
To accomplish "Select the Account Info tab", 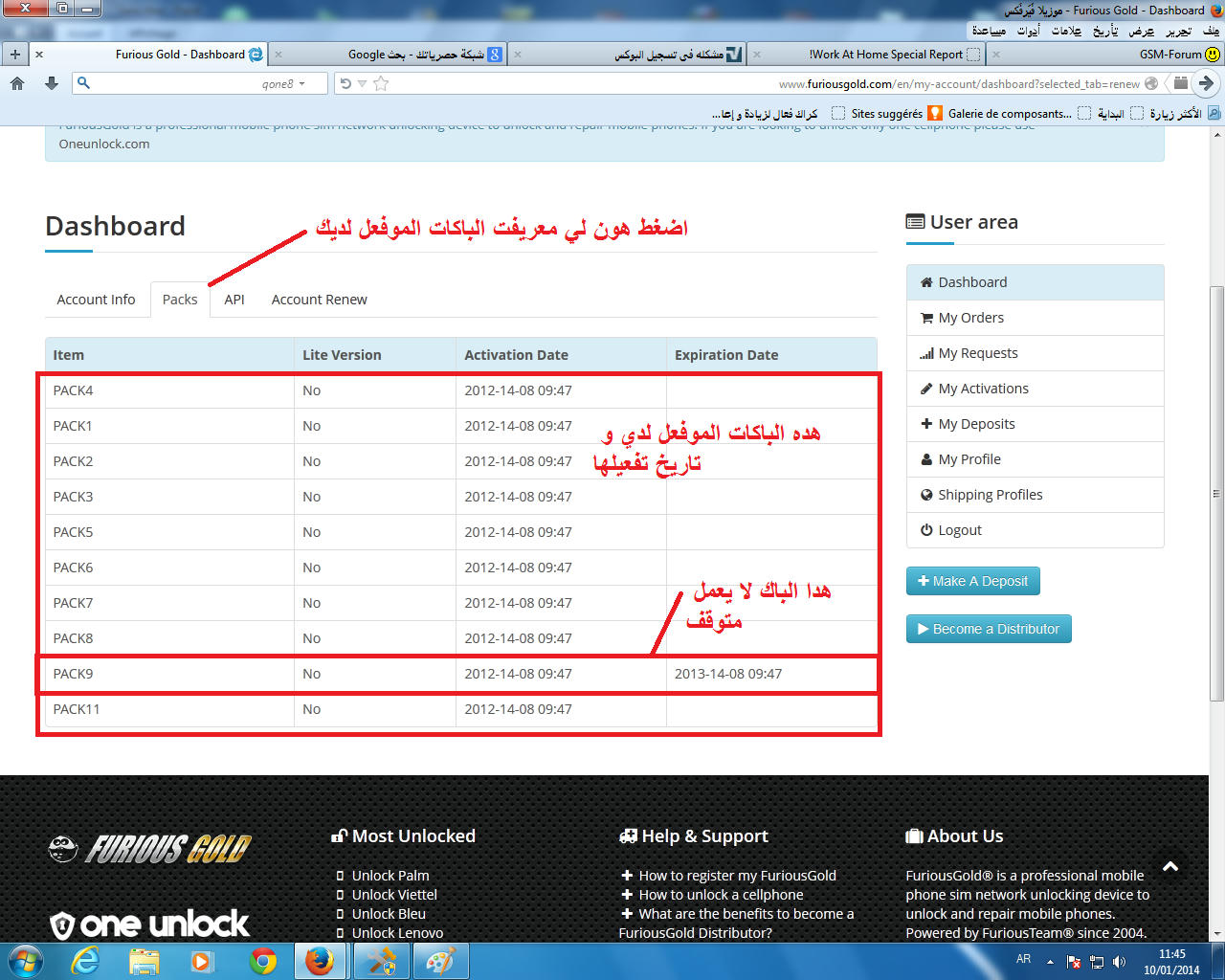I will (96, 300).
